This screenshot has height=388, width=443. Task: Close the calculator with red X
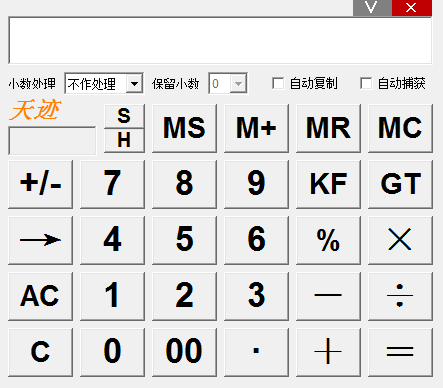point(412,8)
